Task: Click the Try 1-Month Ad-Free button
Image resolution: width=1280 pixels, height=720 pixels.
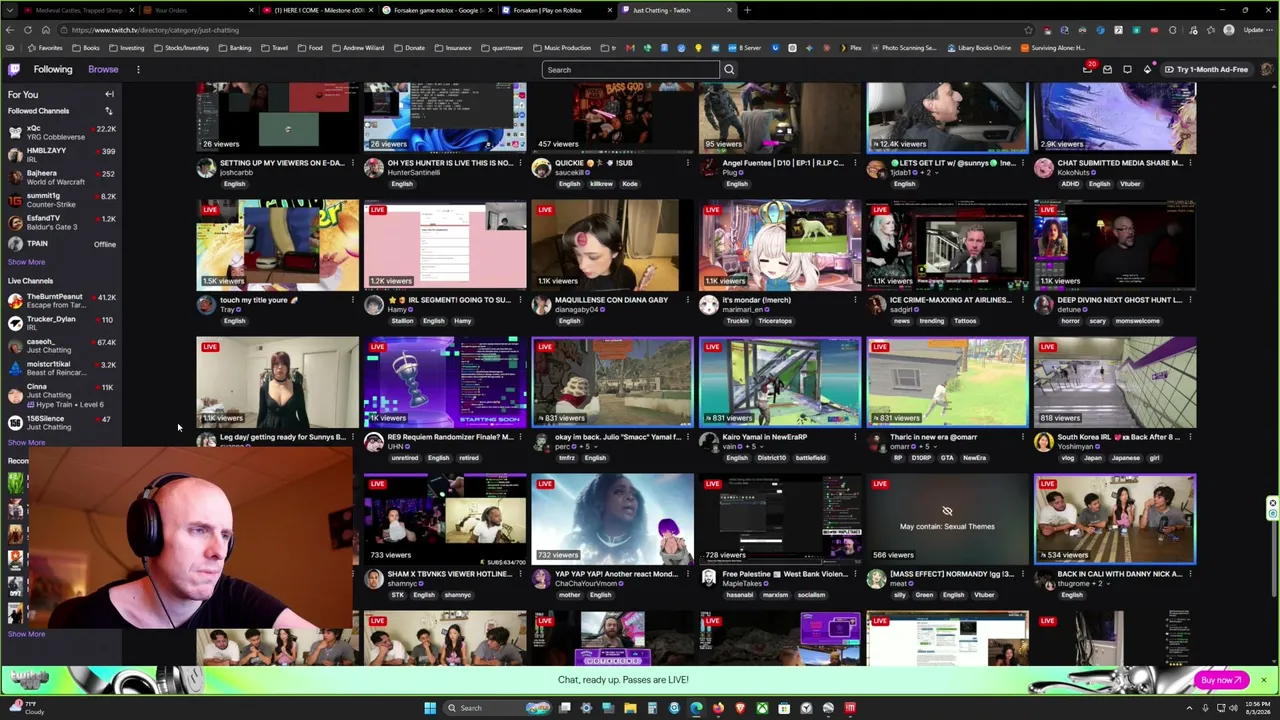Action: [1205, 69]
